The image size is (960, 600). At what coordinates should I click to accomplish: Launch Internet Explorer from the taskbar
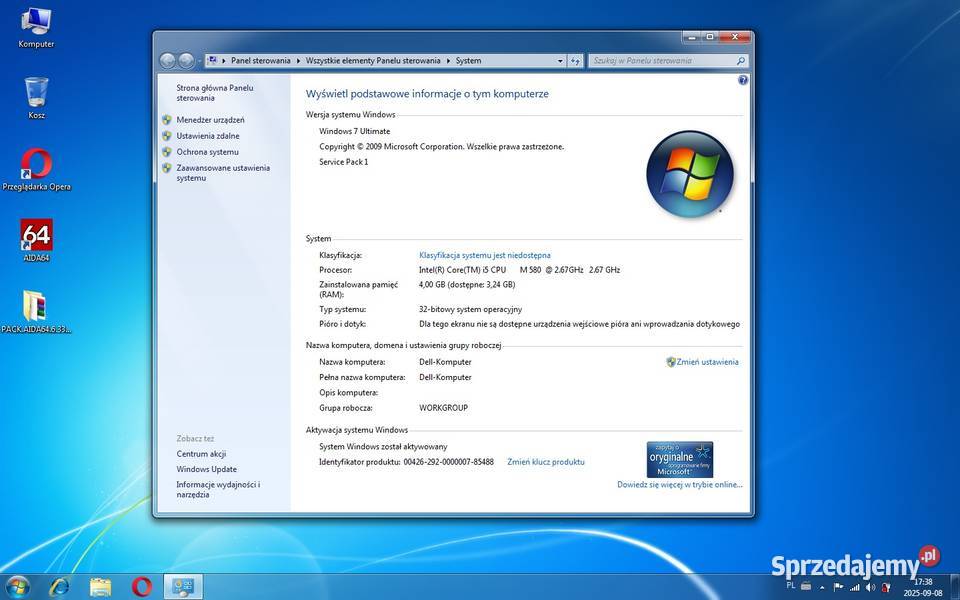click(x=58, y=585)
